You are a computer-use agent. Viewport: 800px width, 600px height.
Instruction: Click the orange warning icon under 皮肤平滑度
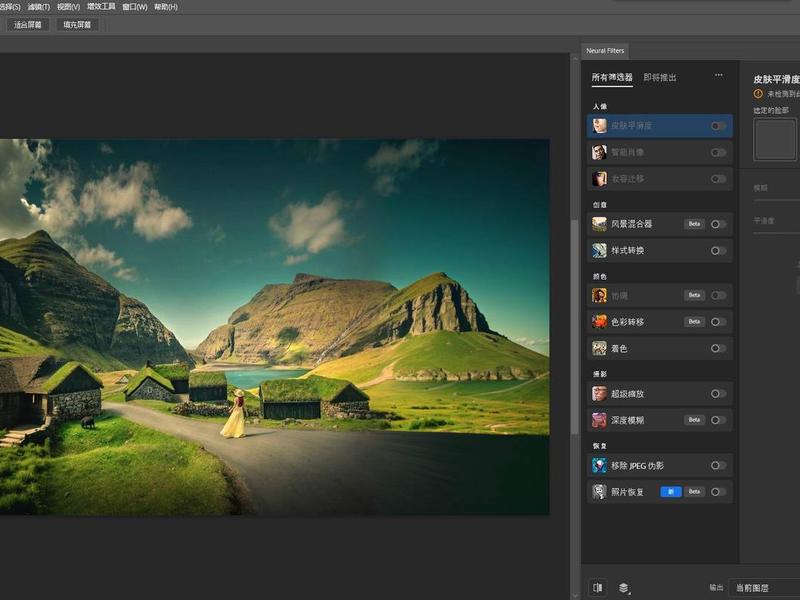758,94
